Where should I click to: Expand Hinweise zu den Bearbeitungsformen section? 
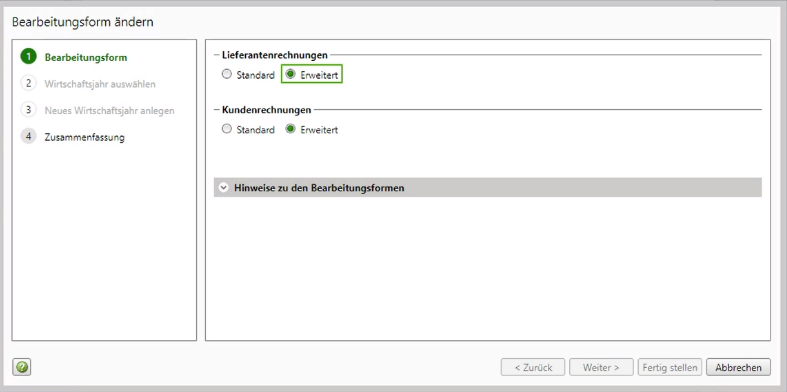[487, 188]
